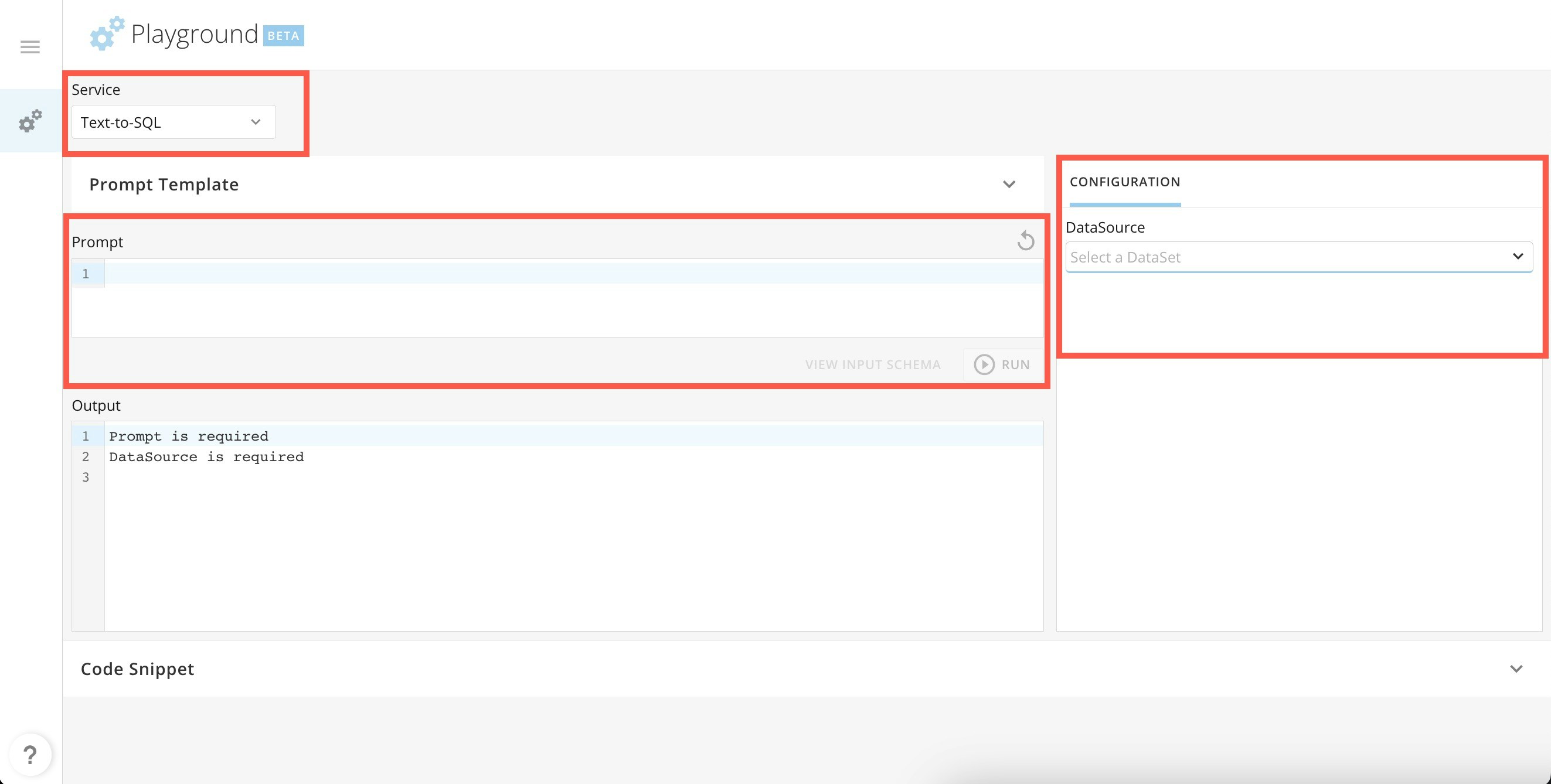This screenshot has width=1551, height=784.
Task: Click the Code Snippet heading
Action: (x=137, y=669)
